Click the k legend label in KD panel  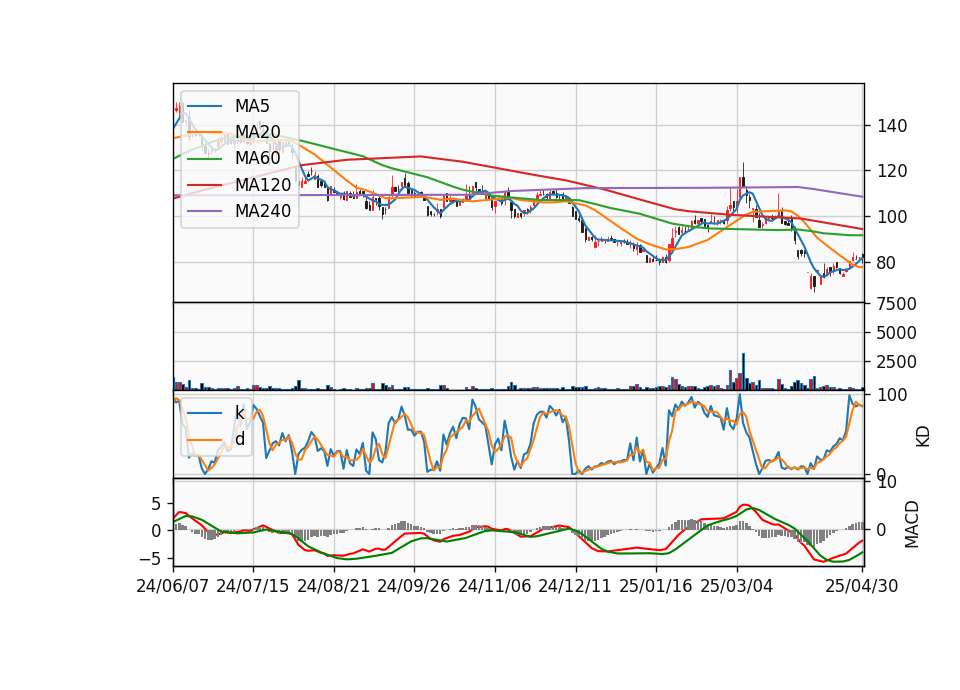click(x=240, y=413)
